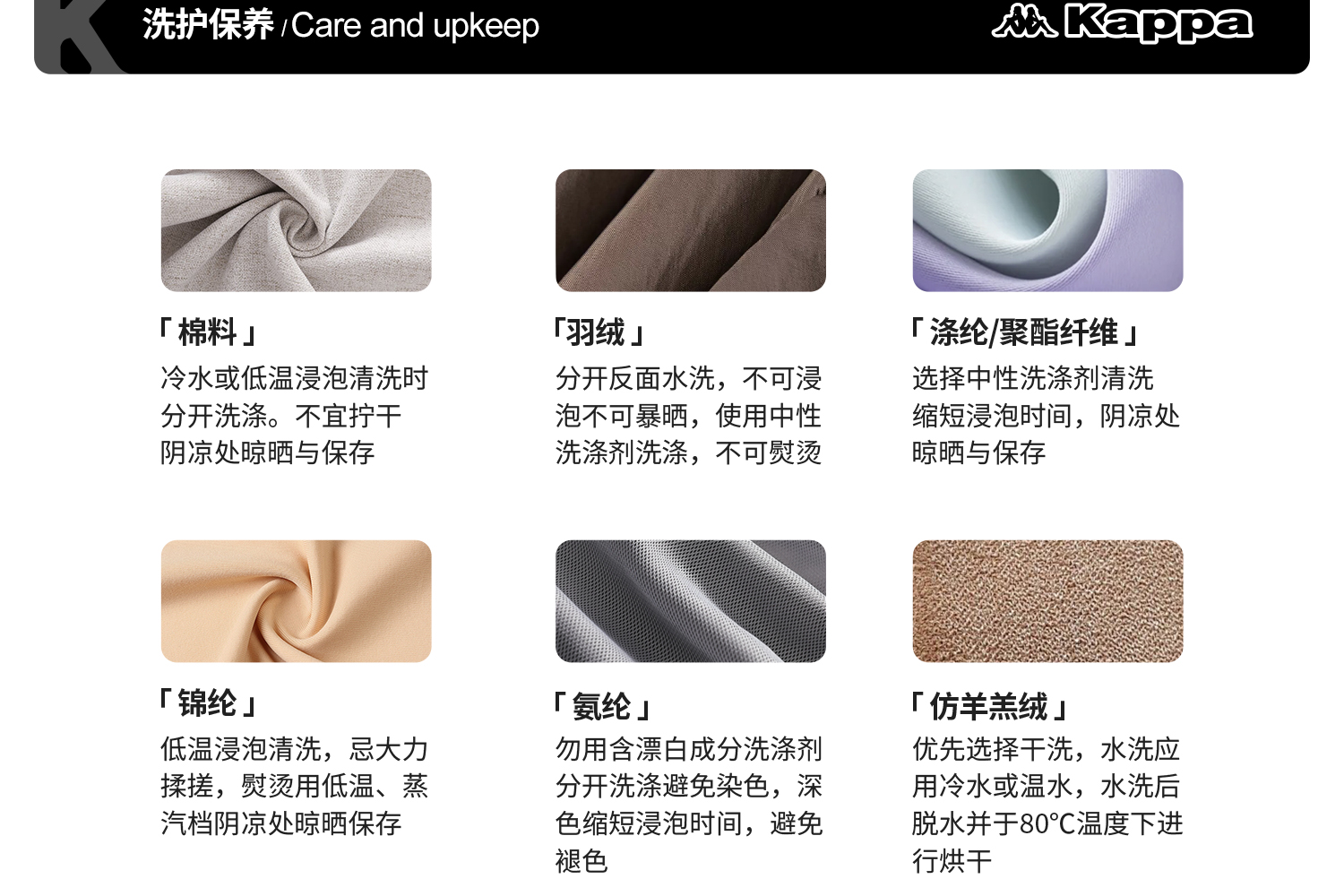Image resolution: width=1344 pixels, height=896 pixels.
Task: Select the beige nylon fabric image
Action: point(296,601)
